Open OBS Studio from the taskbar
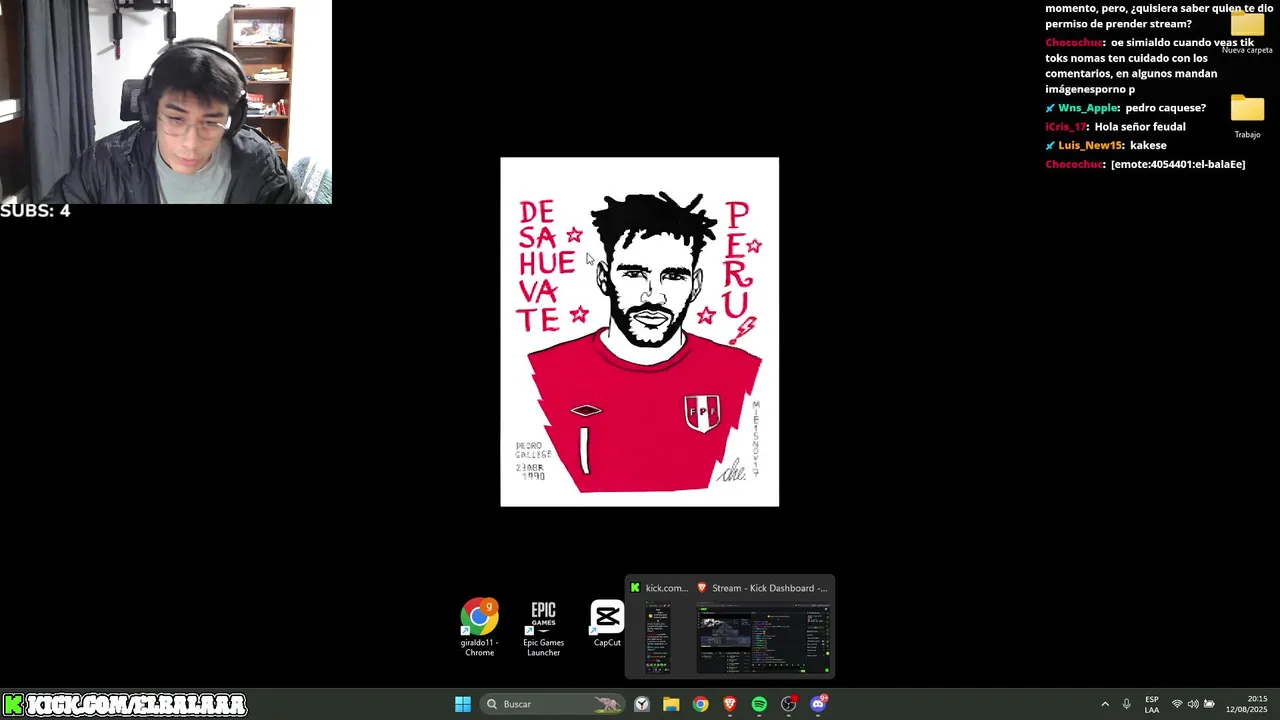1280x720 pixels. [x=789, y=704]
